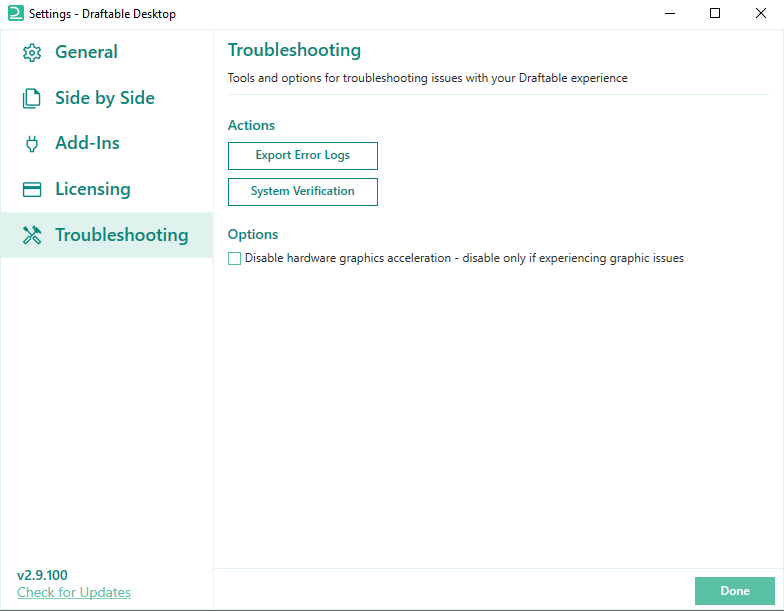Click the Actions section heading
The width and height of the screenshot is (784, 611).
point(252,125)
